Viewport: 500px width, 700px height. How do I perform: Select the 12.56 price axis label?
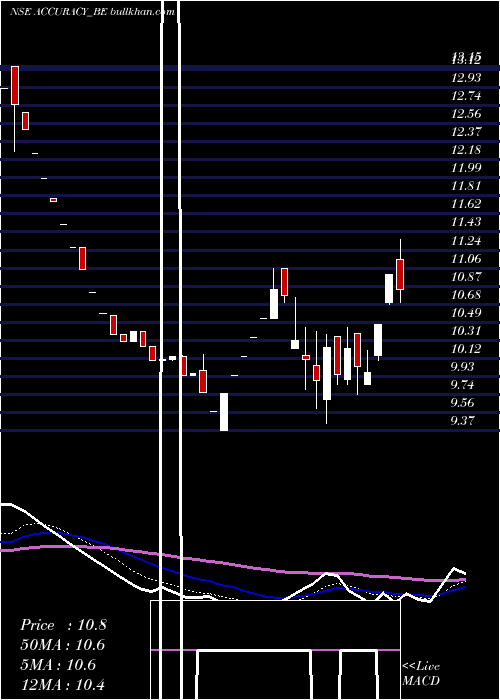point(466,113)
